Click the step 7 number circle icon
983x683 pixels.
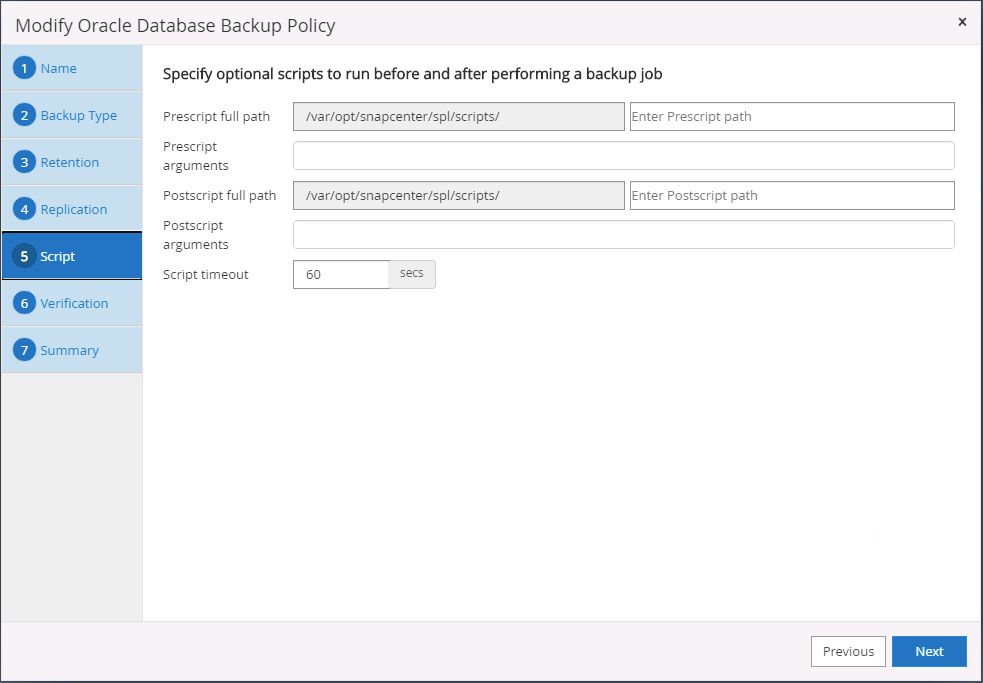point(24,351)
